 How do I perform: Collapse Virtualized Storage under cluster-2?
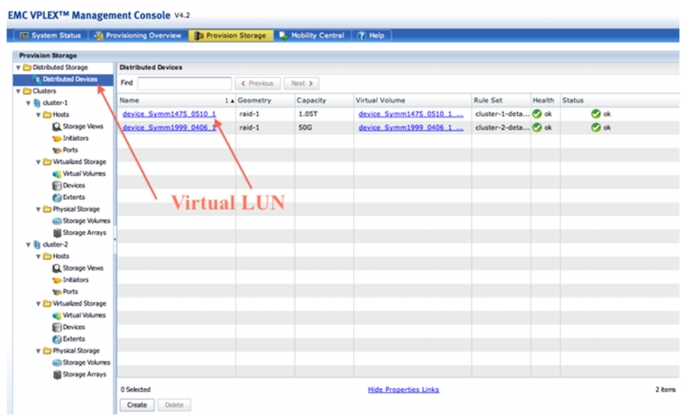(x=38, y=303)
